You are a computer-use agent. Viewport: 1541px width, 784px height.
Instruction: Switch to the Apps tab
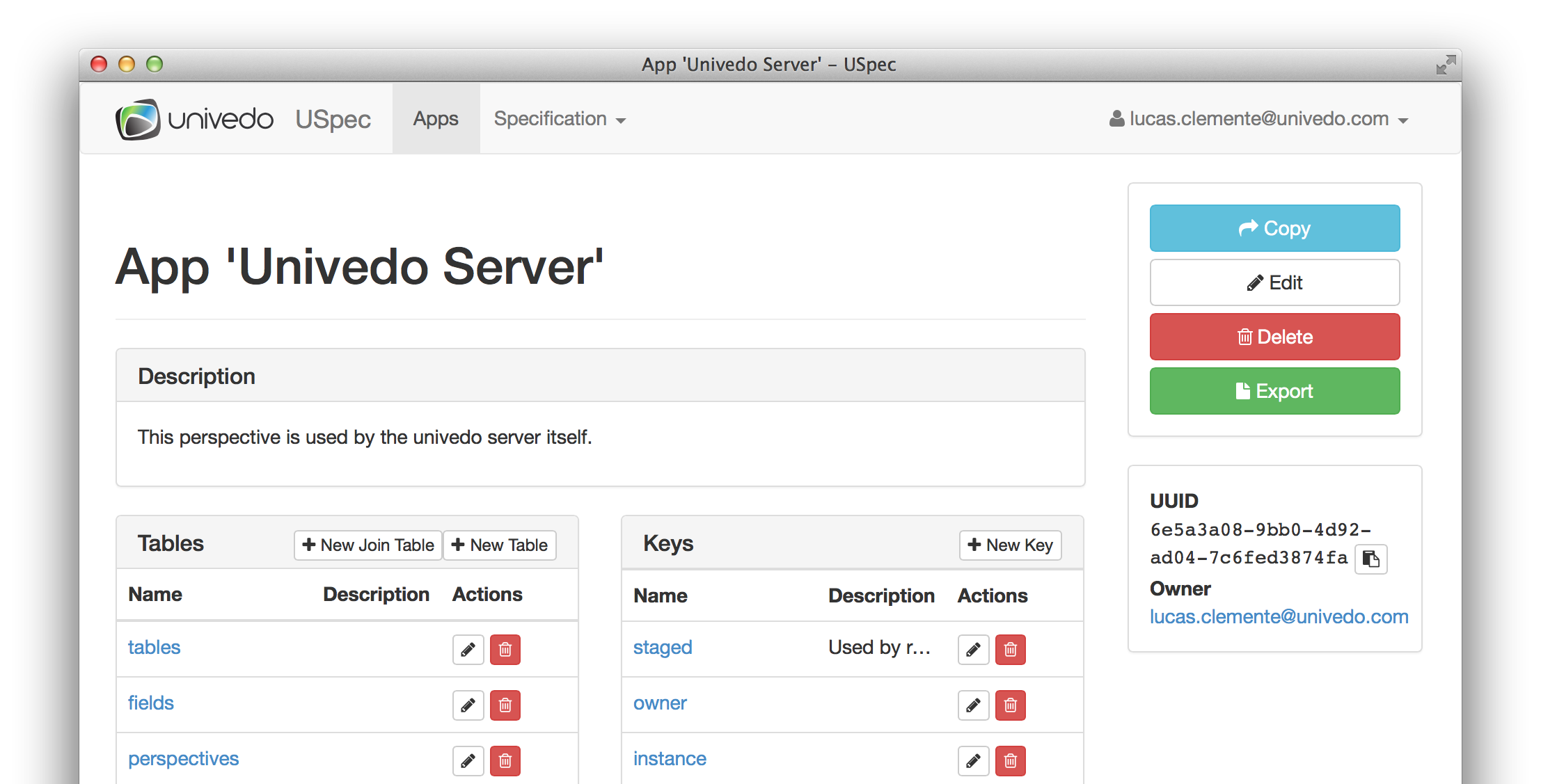(436, 119)
